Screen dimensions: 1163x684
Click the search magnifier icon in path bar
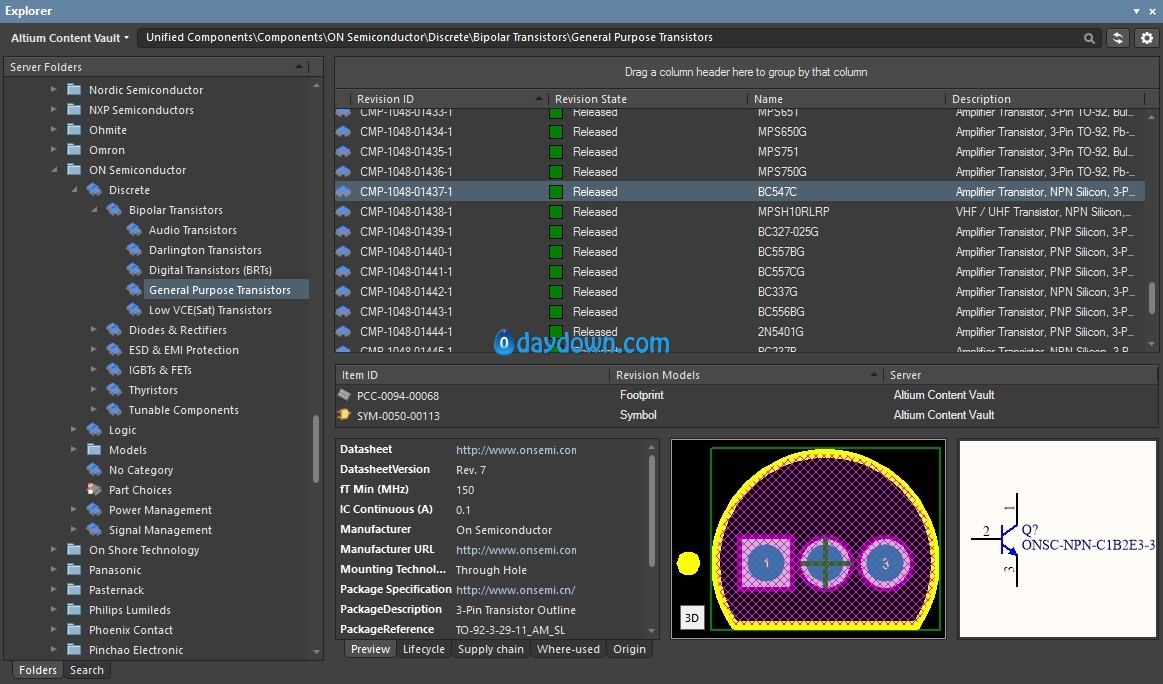tap(1090, 38)
